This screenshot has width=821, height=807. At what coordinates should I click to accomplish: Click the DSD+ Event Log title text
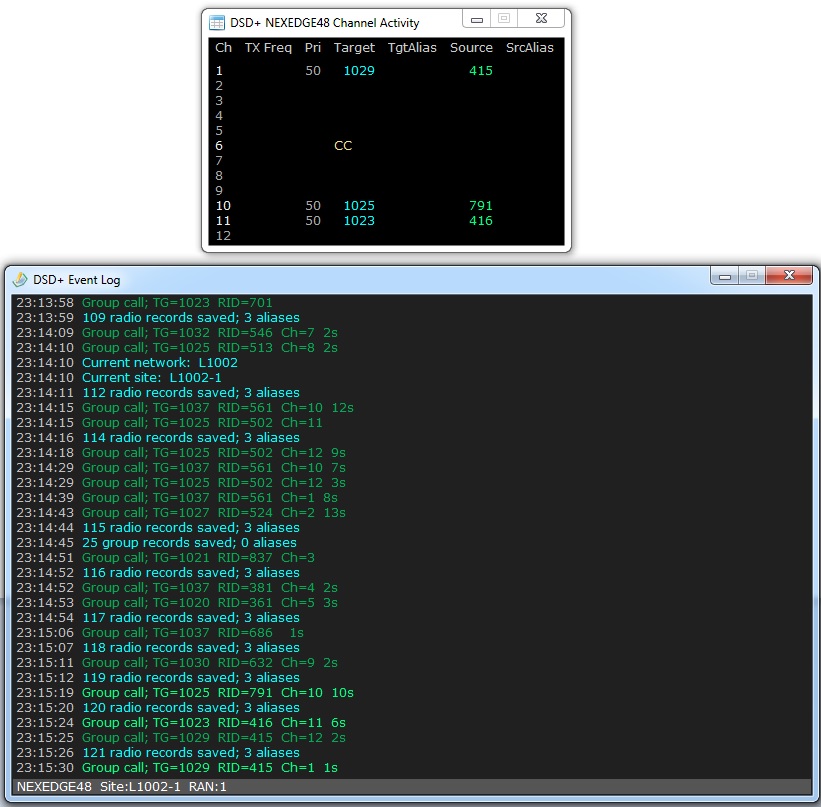pos(76,280)
